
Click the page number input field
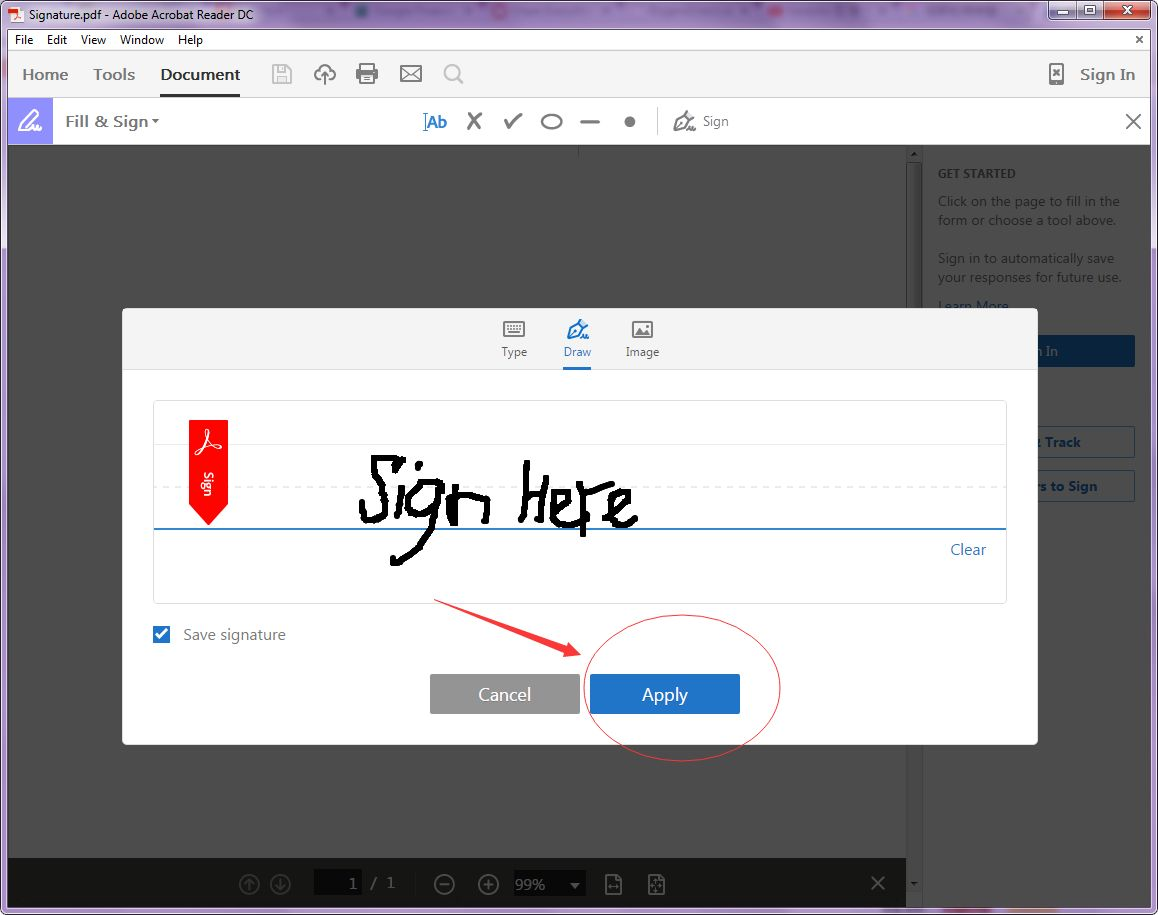tap(338, 883)
